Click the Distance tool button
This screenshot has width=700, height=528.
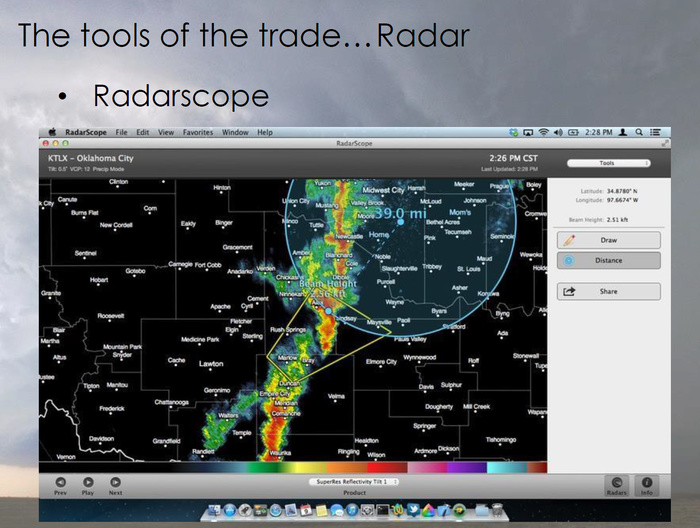(608, 260)
